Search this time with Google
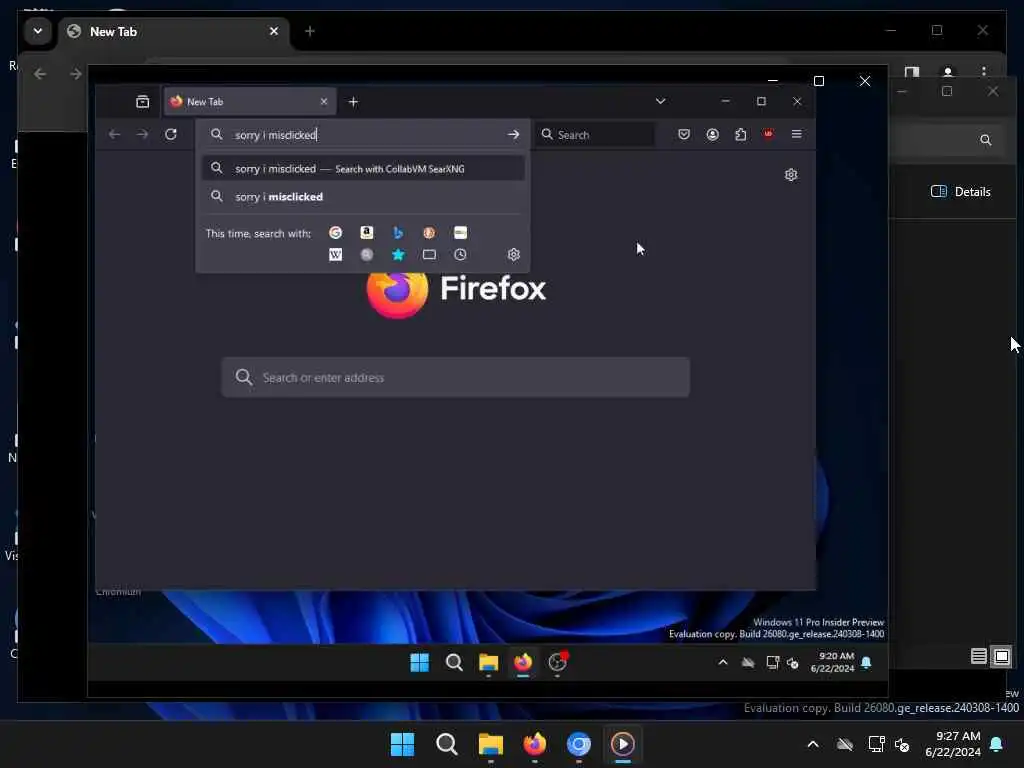1024x768 pixels. (336, 233)
